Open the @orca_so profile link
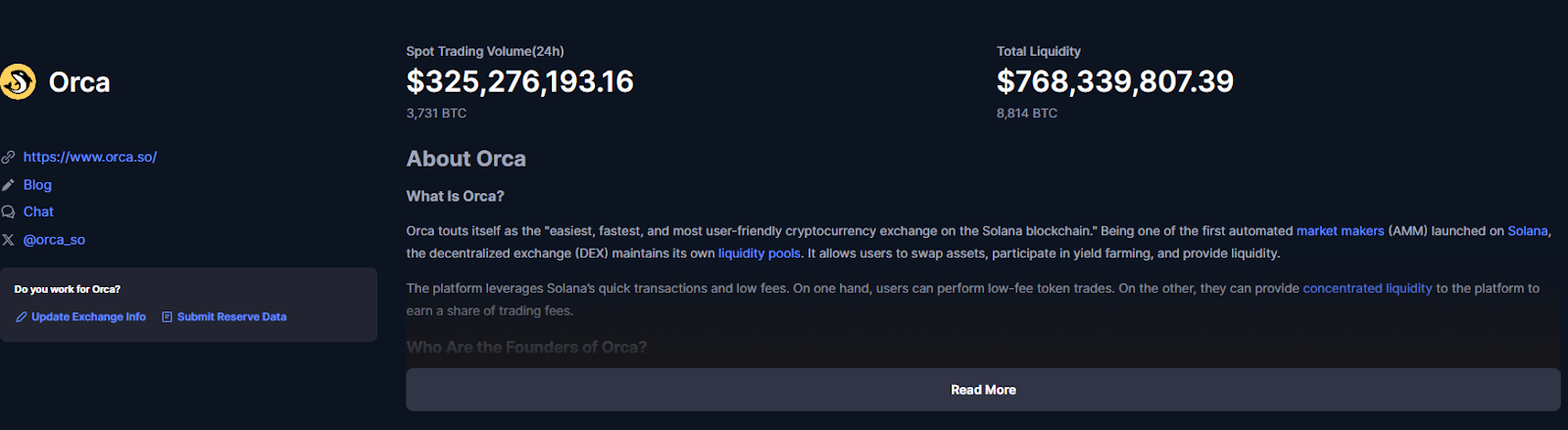The image size is (1568, 430). (x=54, y=240)
